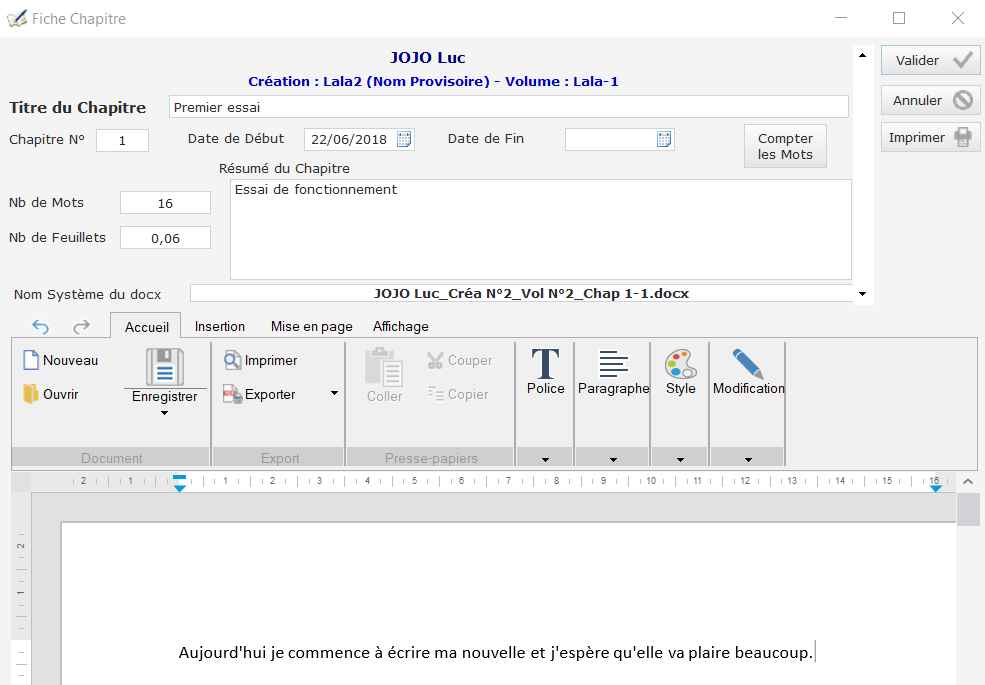This screenshot has height=685, width=985.
Task: Expand the Enregistrer dropdown arrow
Action: coord(165,413)
